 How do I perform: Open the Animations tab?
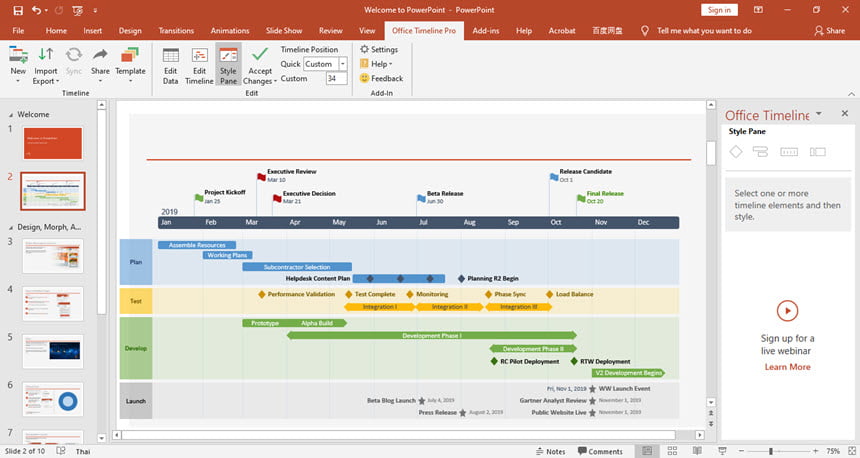point(230,31)
